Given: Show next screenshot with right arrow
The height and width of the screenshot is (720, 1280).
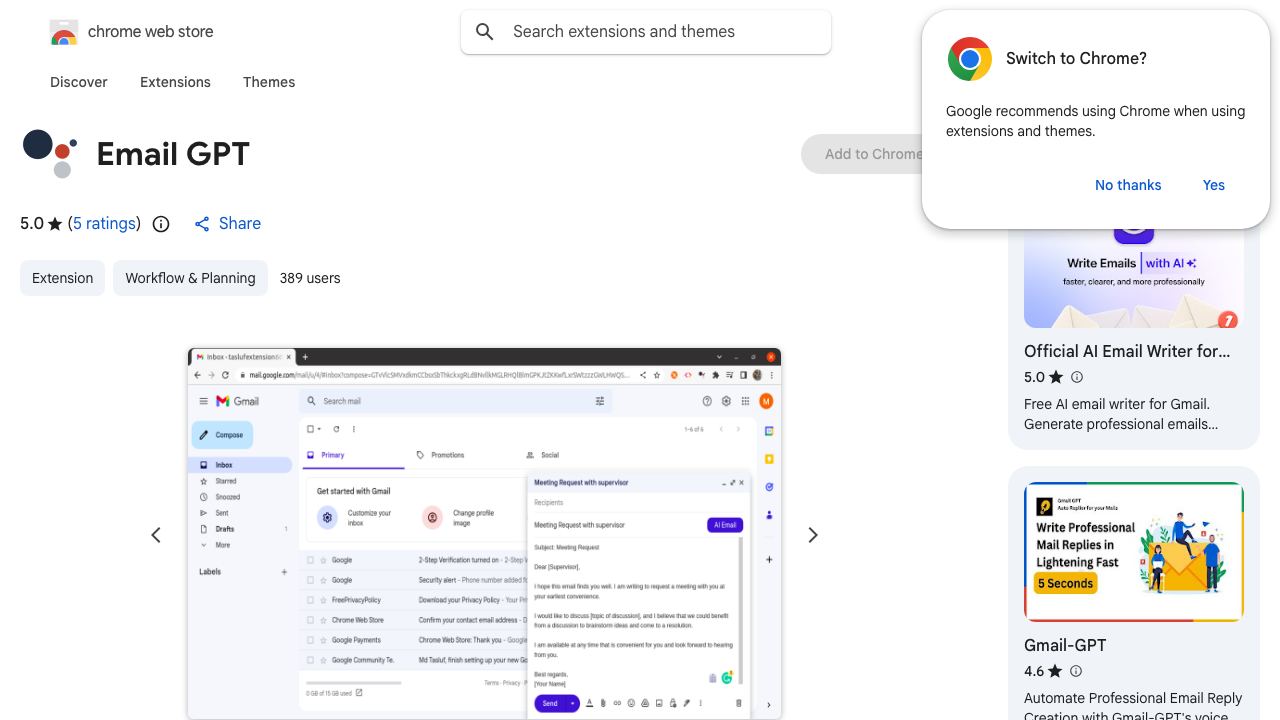Looking at the screenshot, I should click(813, 535).
